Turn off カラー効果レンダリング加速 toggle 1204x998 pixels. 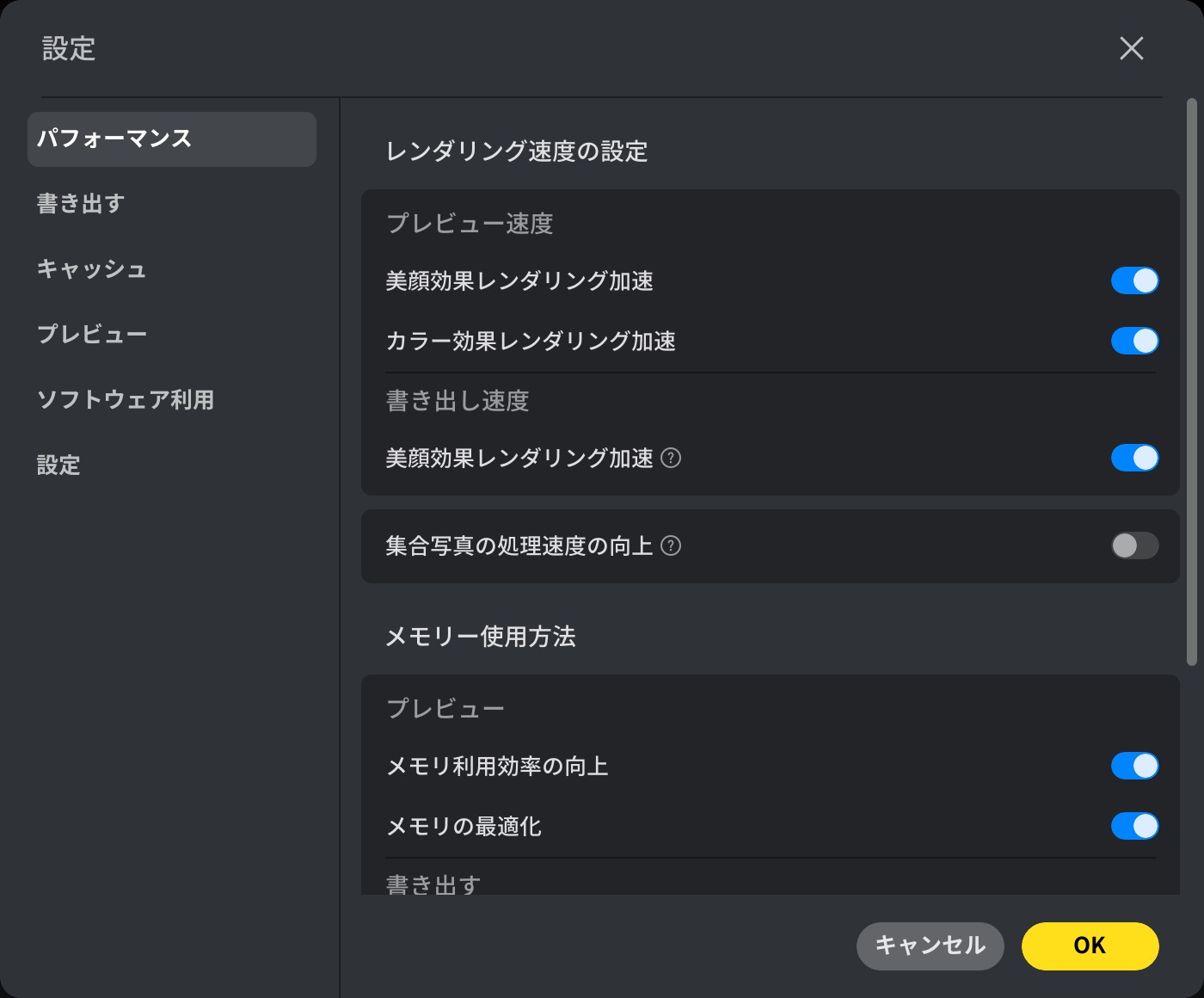[1135, 341]
